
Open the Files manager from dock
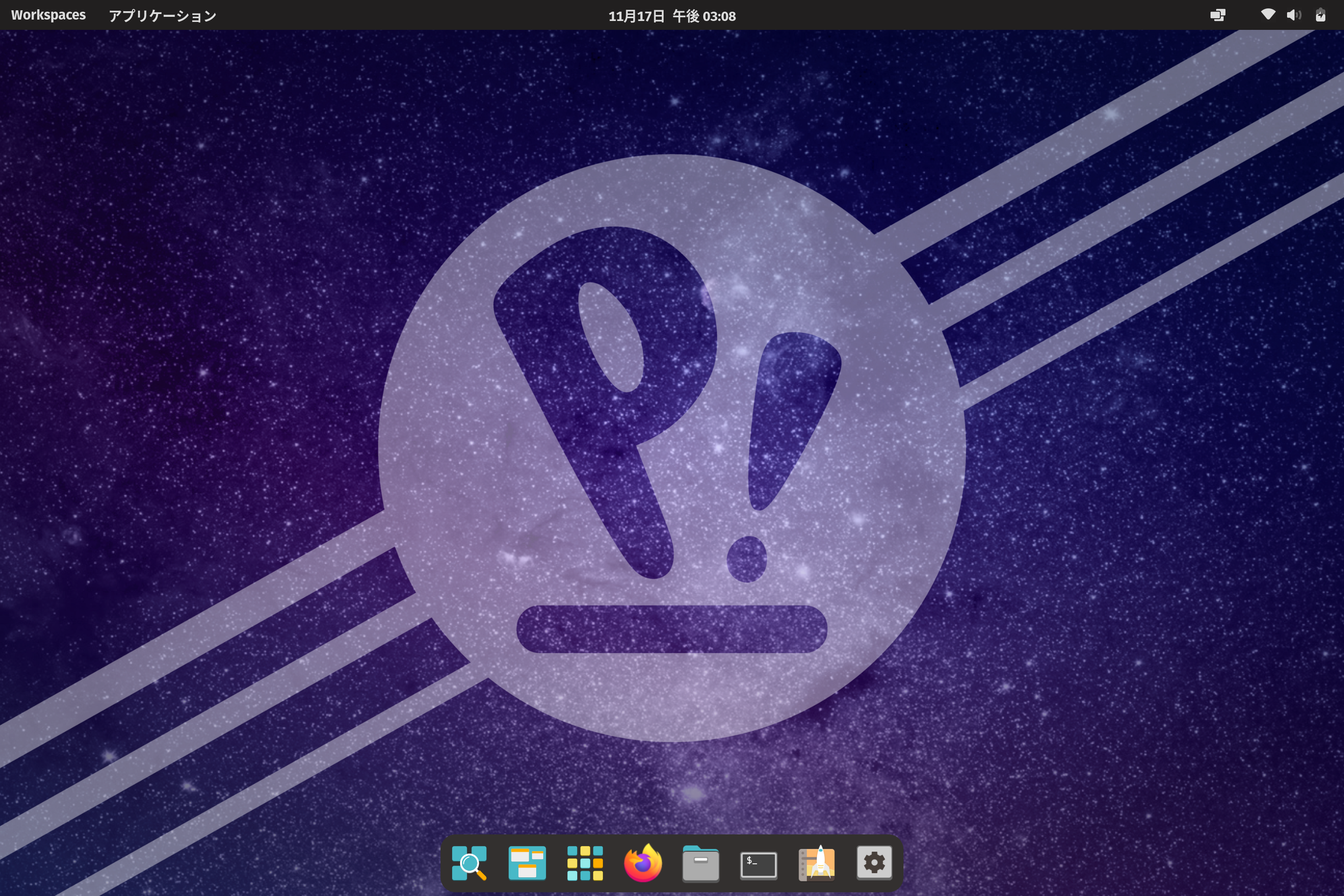[x=700, y=863]
